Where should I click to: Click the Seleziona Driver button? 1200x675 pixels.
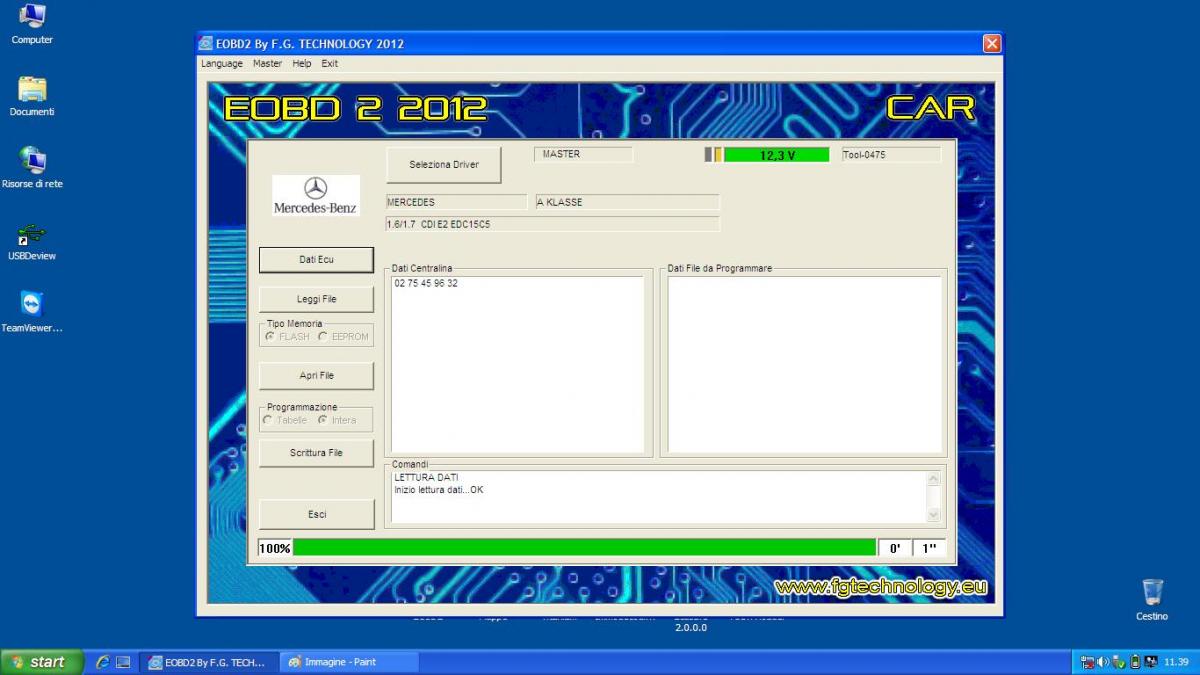444,165
